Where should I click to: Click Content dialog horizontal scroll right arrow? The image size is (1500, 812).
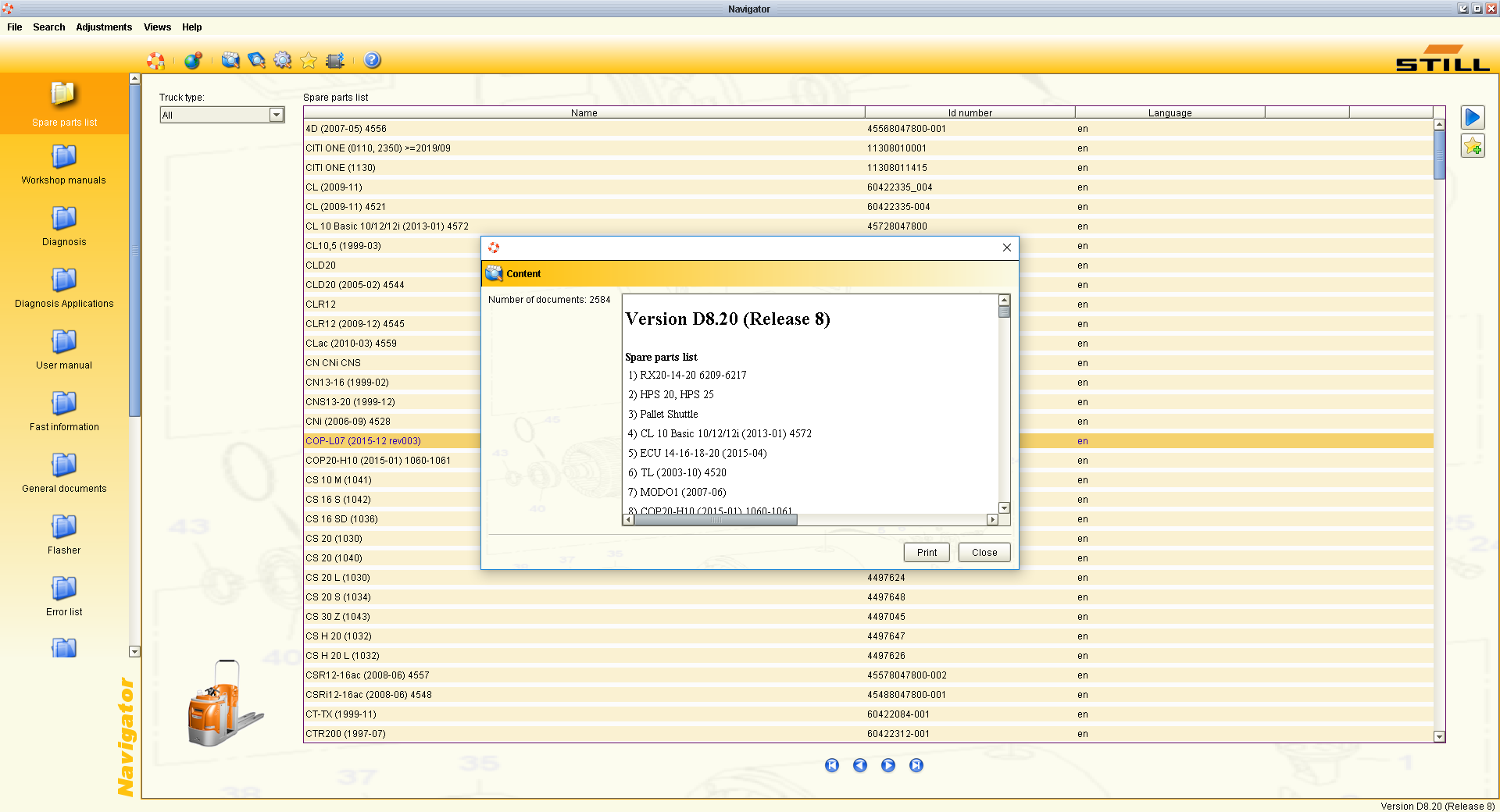pos(992,519)
